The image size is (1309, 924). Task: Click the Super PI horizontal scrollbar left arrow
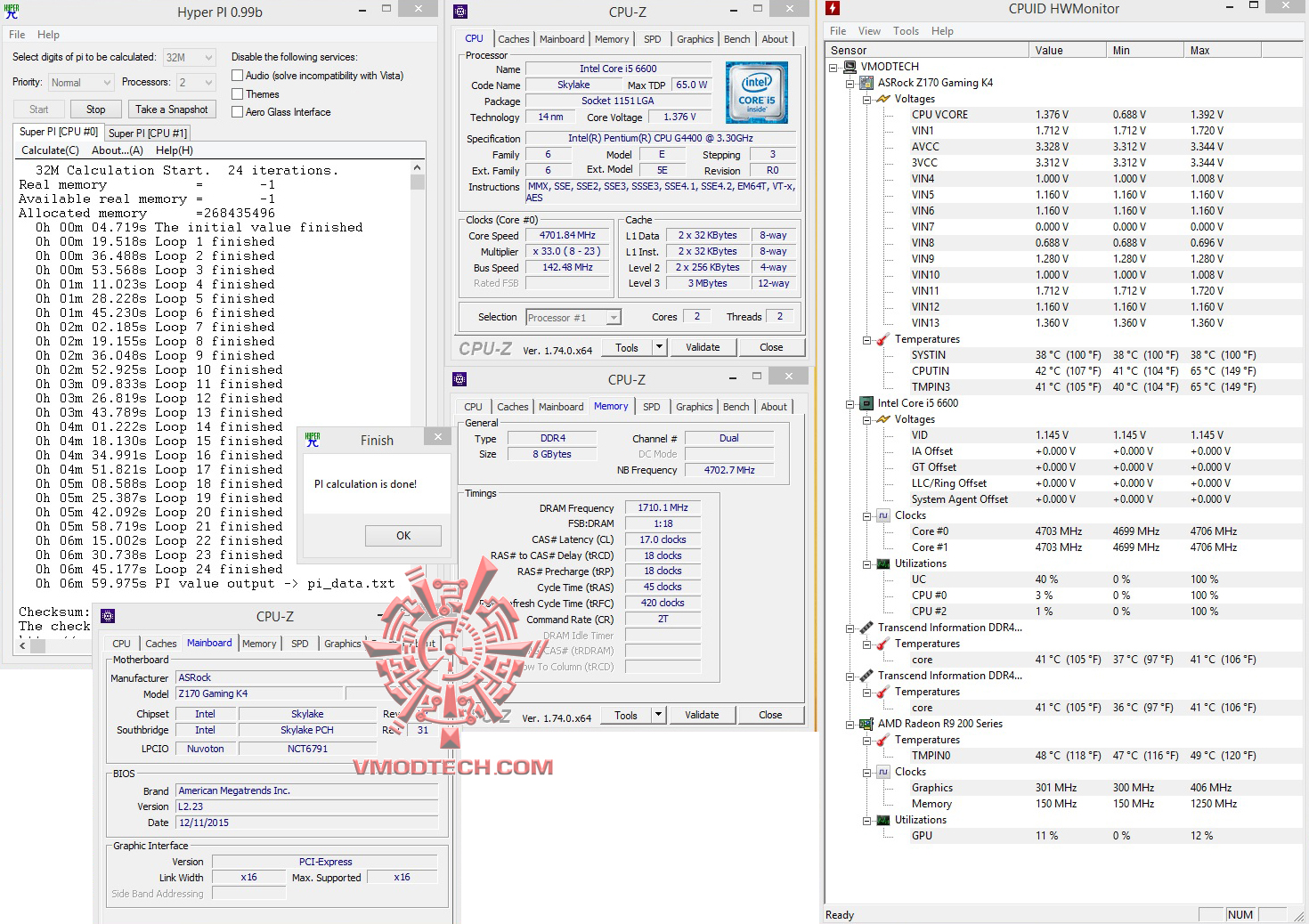(x=22, y=646)
